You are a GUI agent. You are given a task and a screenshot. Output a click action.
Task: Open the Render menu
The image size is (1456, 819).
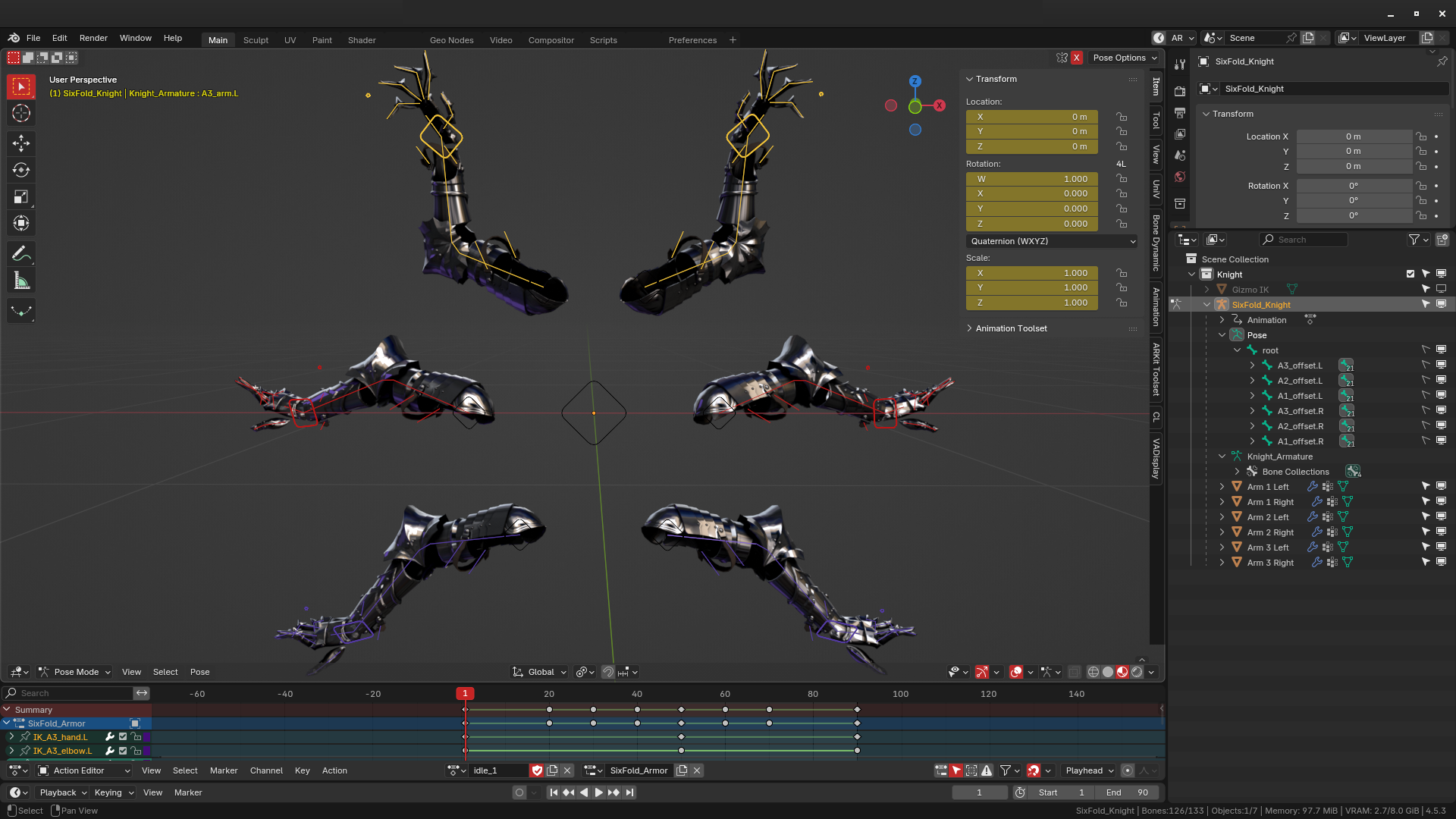[x=93, y=38]
